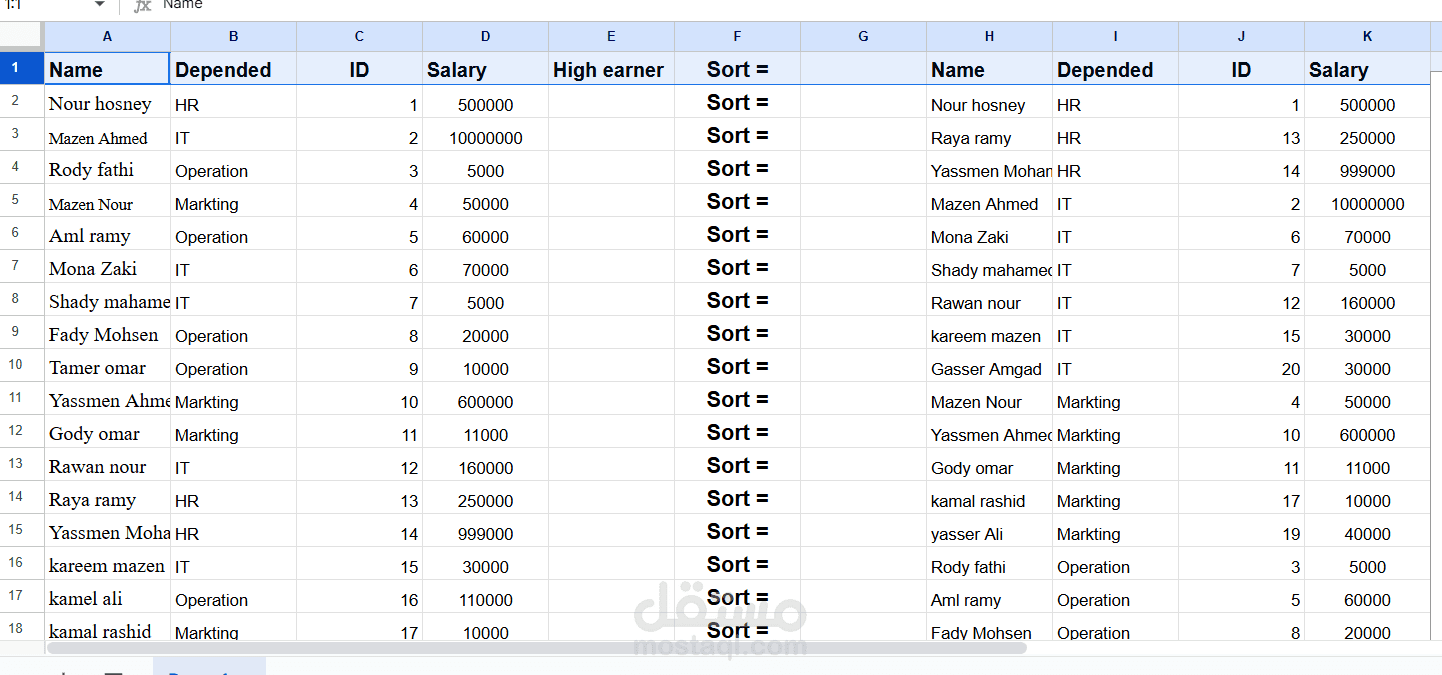Select the ID header in column J
The width and height of the screenshot is (1442, 675).
pos(1241,69)
